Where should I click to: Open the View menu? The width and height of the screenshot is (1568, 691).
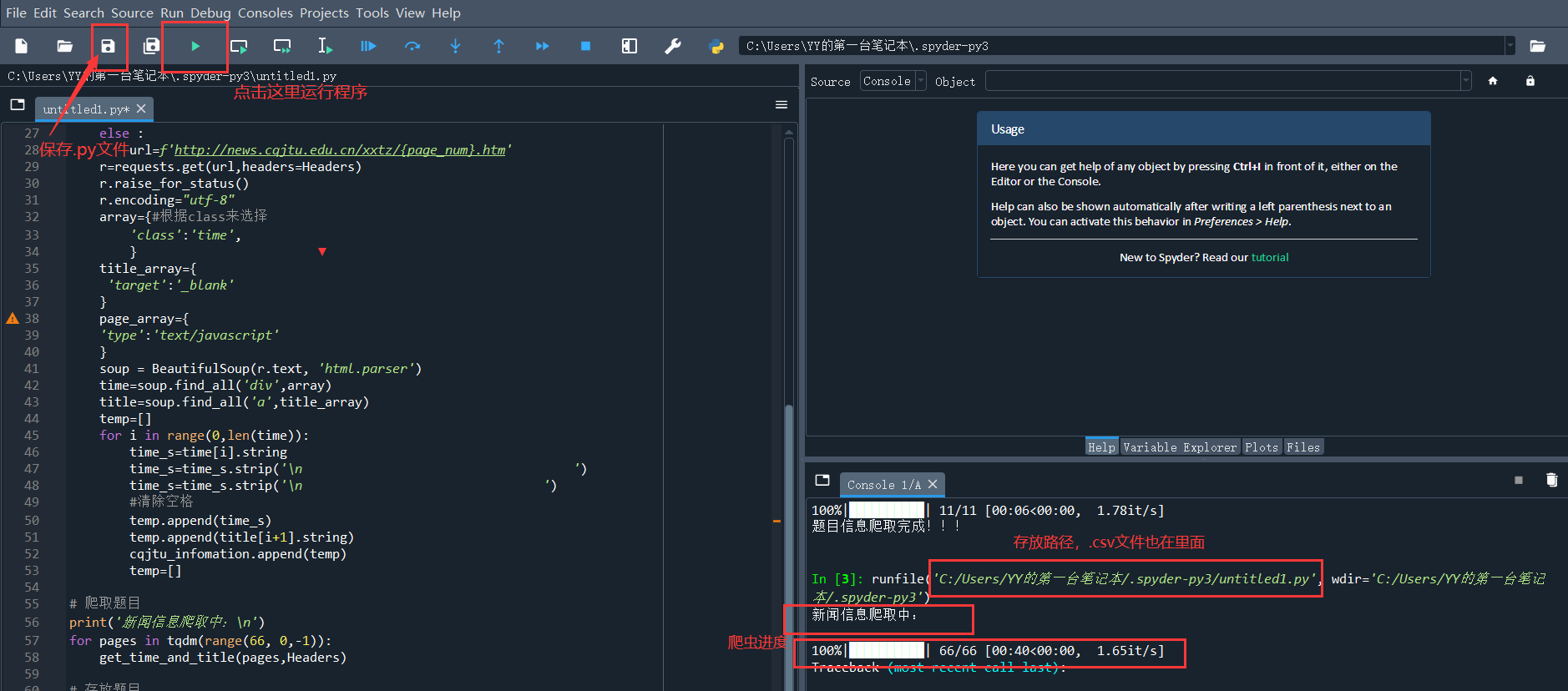tap(410, 13)
